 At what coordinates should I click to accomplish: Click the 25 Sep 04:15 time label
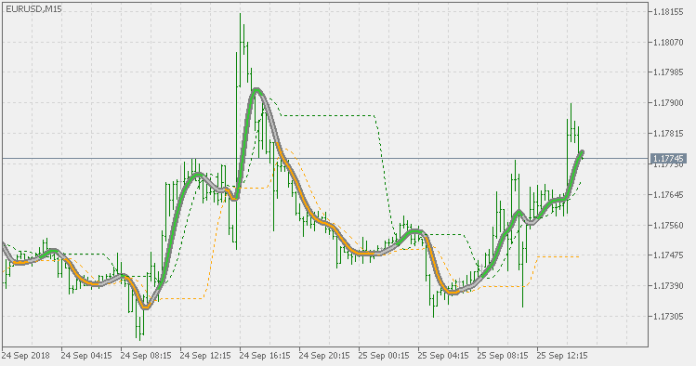[x=443, y=356]
